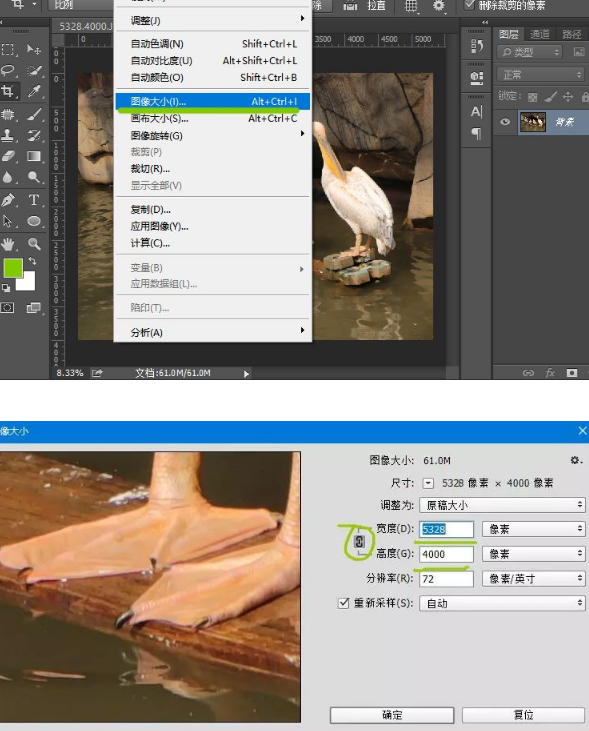
Task: Swap foreground and background colors
Action: click(x=32, y=261)
